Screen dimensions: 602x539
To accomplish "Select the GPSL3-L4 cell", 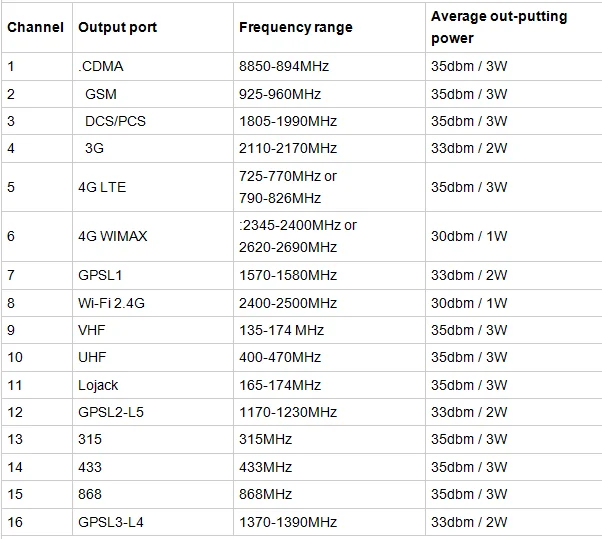I will coord(109,522).
